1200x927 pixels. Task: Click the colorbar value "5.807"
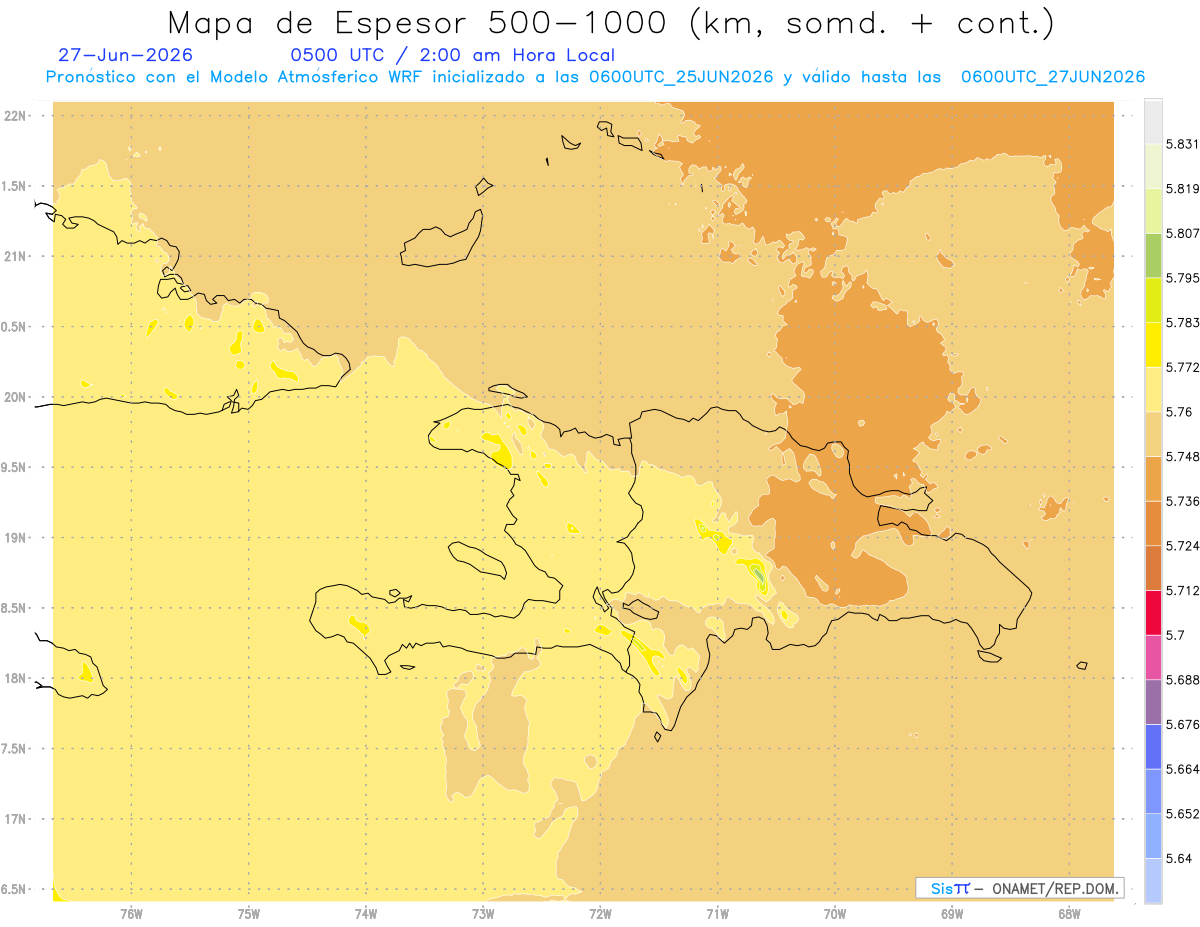pyautogui.click(x=1182, y=233)
